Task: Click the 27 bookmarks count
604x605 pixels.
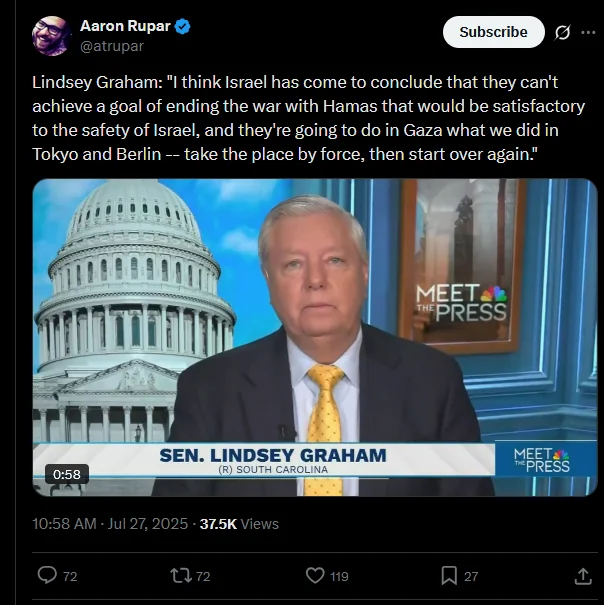Action: pos(471,576)
